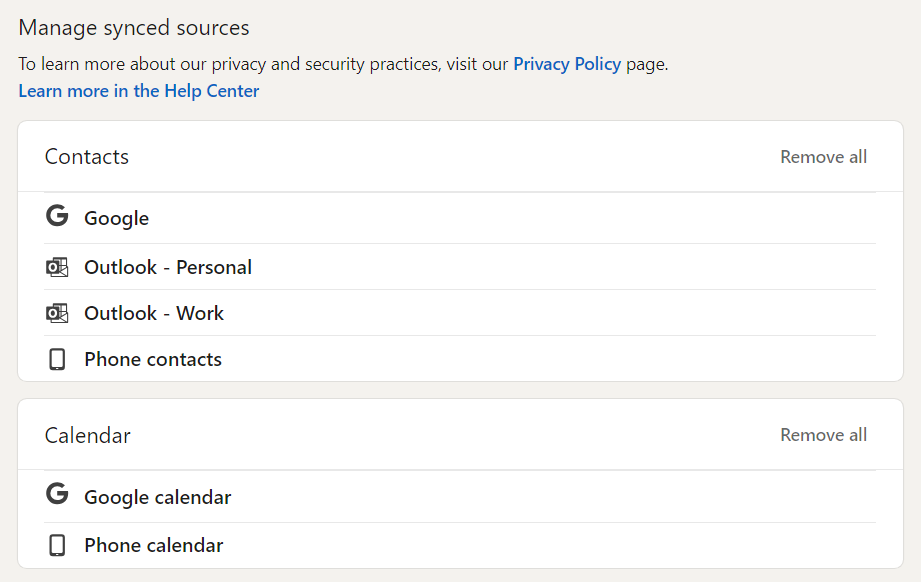Remove all synced calendar sources
921x582 pixels.
click(823, 434)
